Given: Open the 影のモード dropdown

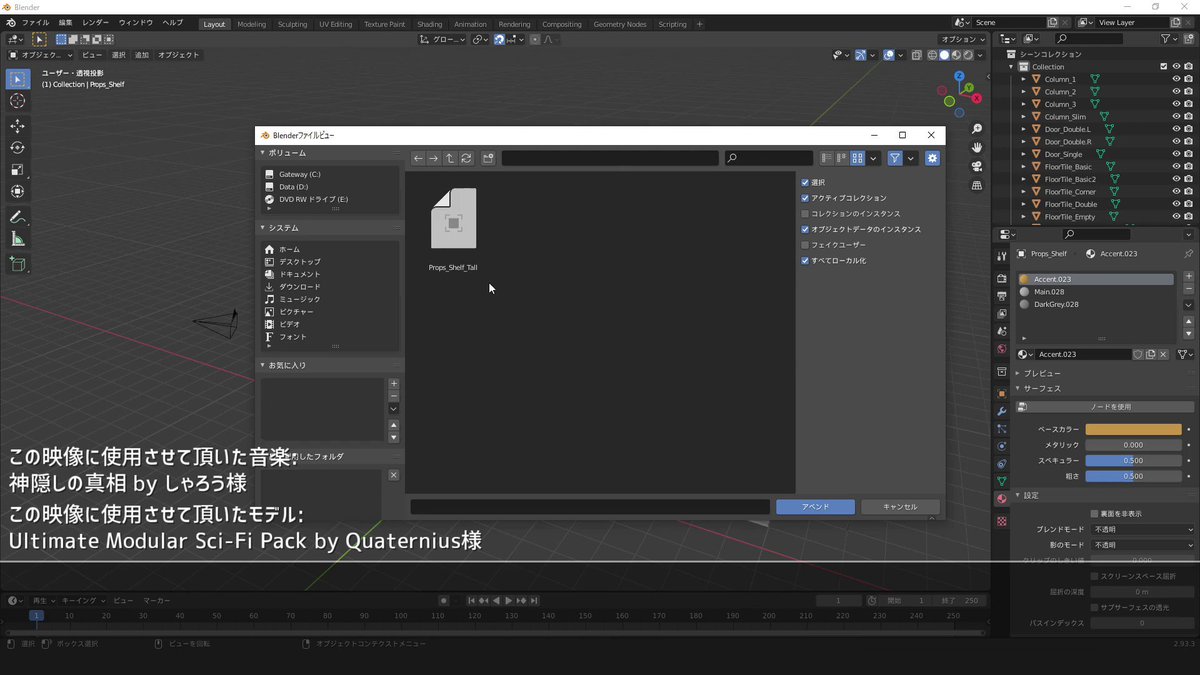Looking at the screenshot, I should pyautogui.click(x=1142, y=545).
